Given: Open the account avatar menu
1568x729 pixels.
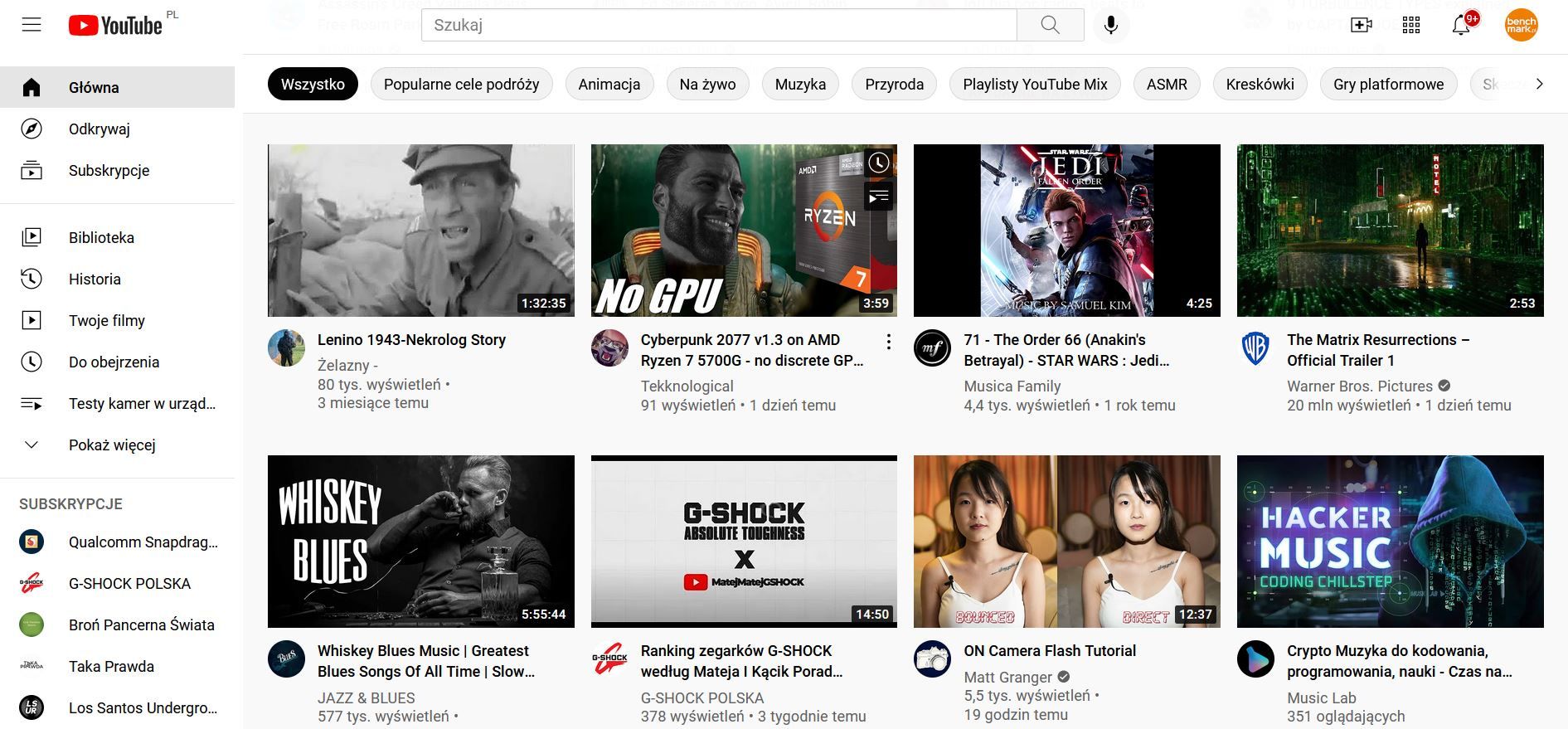Looking at the screenshot, I should 1522,25.
